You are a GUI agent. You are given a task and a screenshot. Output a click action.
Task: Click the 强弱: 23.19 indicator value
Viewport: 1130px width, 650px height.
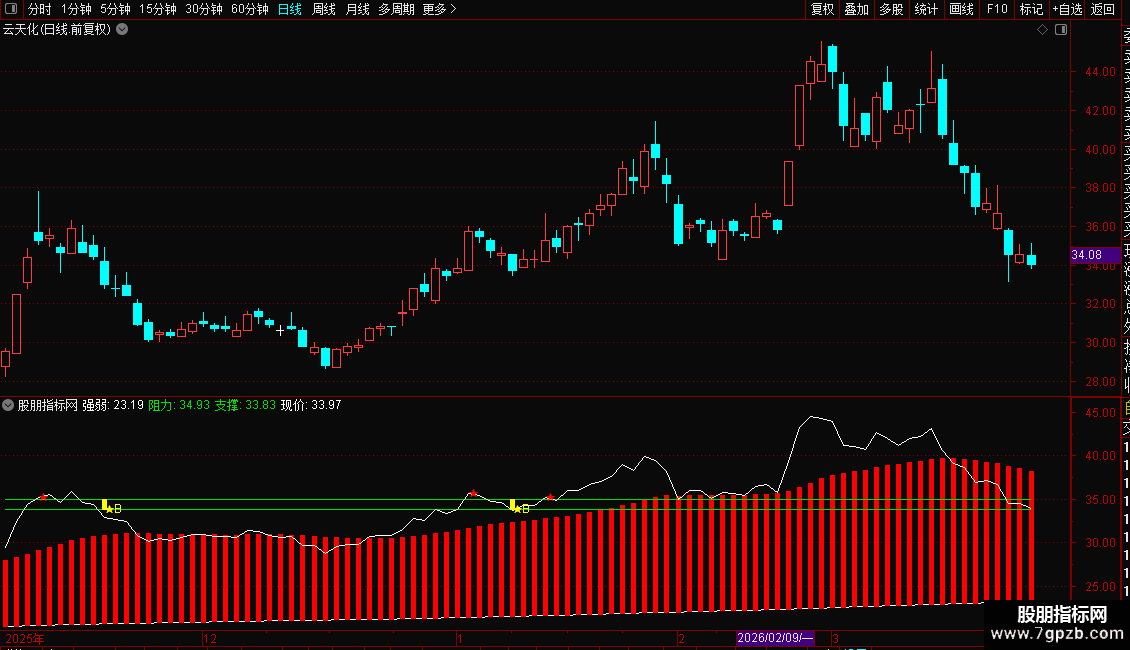(112, 405)
